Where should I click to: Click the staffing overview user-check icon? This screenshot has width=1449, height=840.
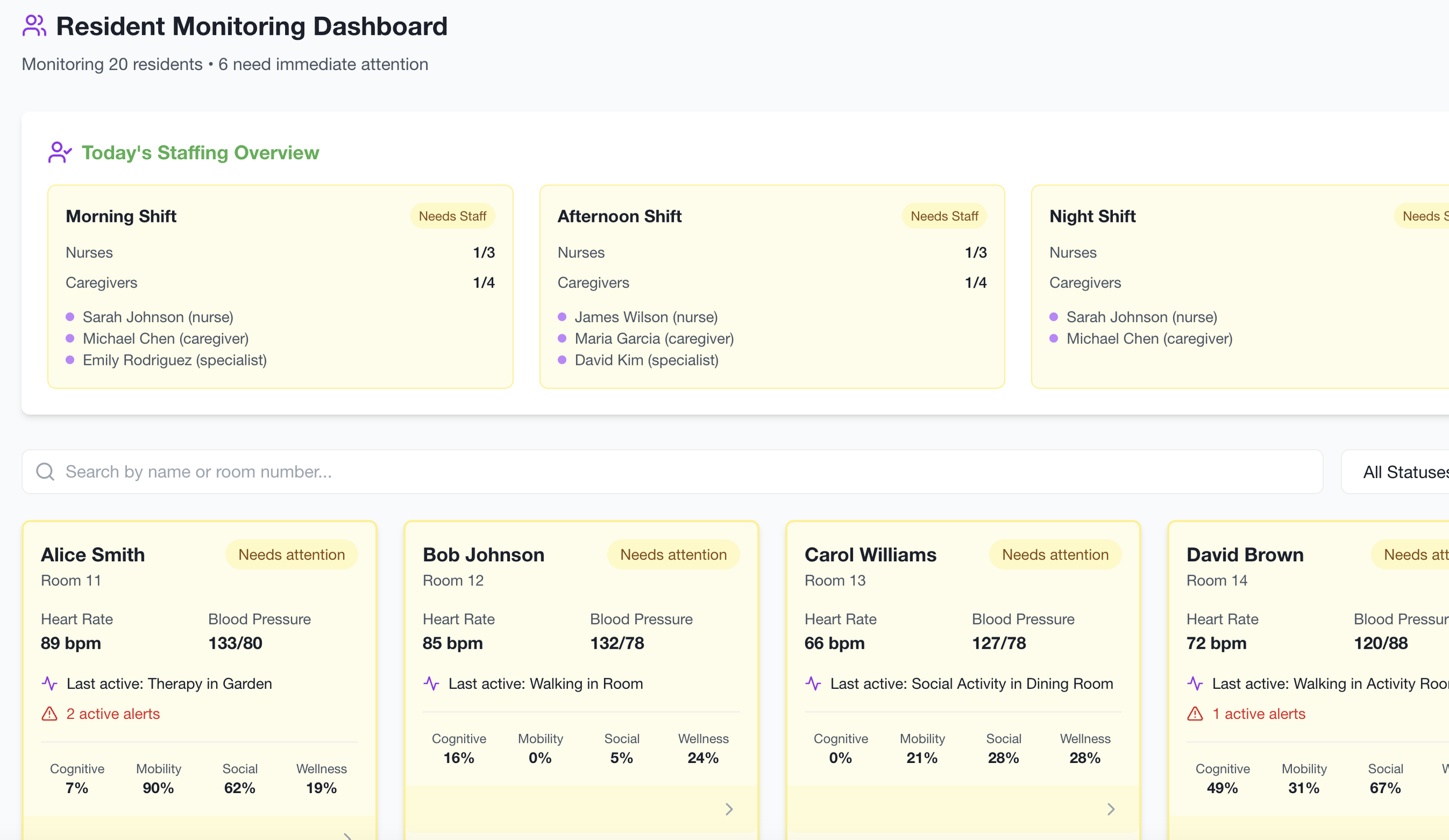(60, 152)
